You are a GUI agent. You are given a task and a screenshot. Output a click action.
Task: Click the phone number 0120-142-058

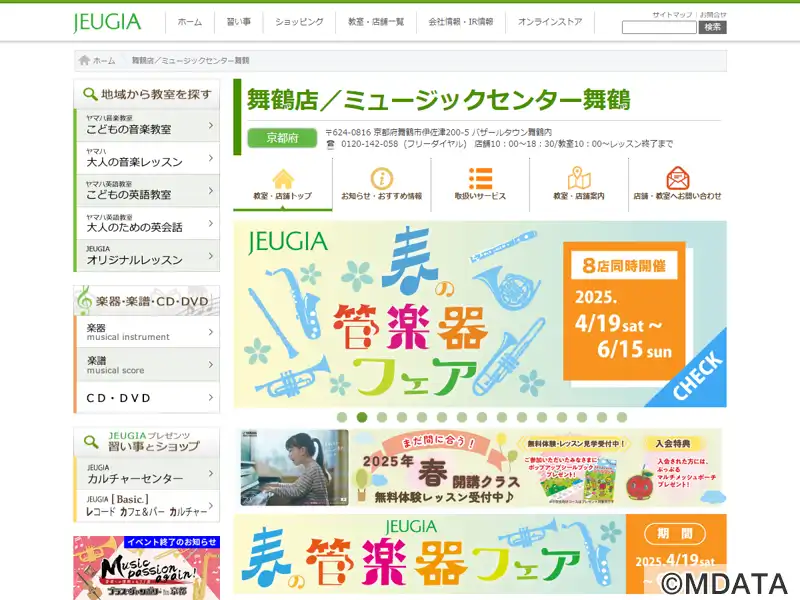coord(369,144)
